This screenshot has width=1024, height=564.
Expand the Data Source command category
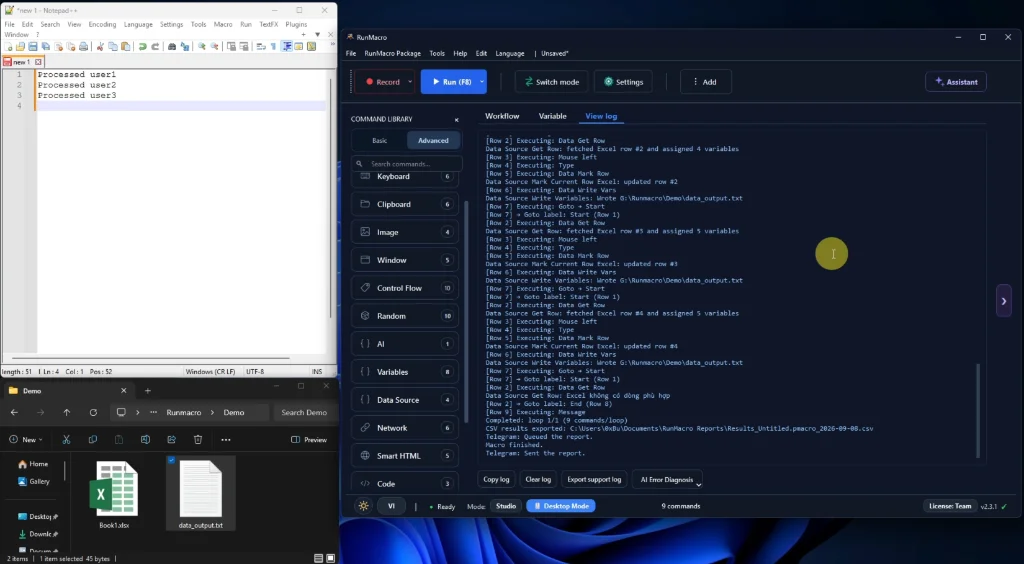coord(405,400)
